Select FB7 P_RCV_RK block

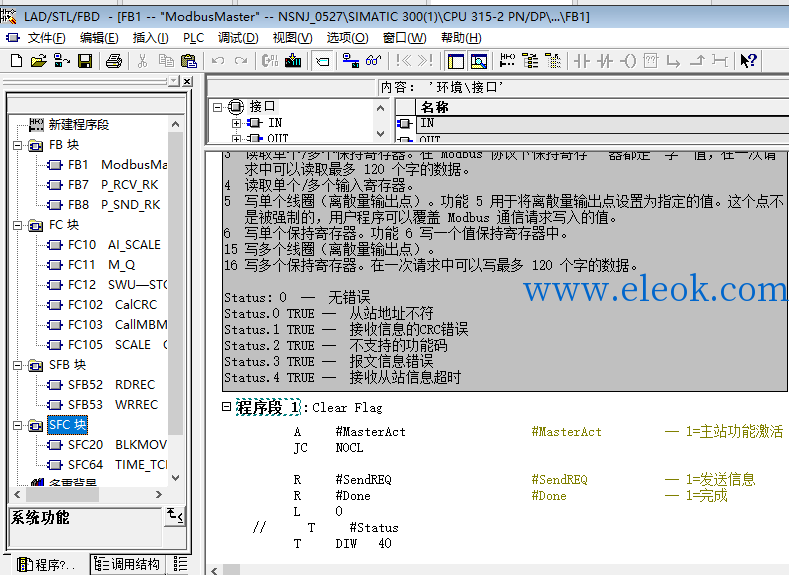[103, 185]
